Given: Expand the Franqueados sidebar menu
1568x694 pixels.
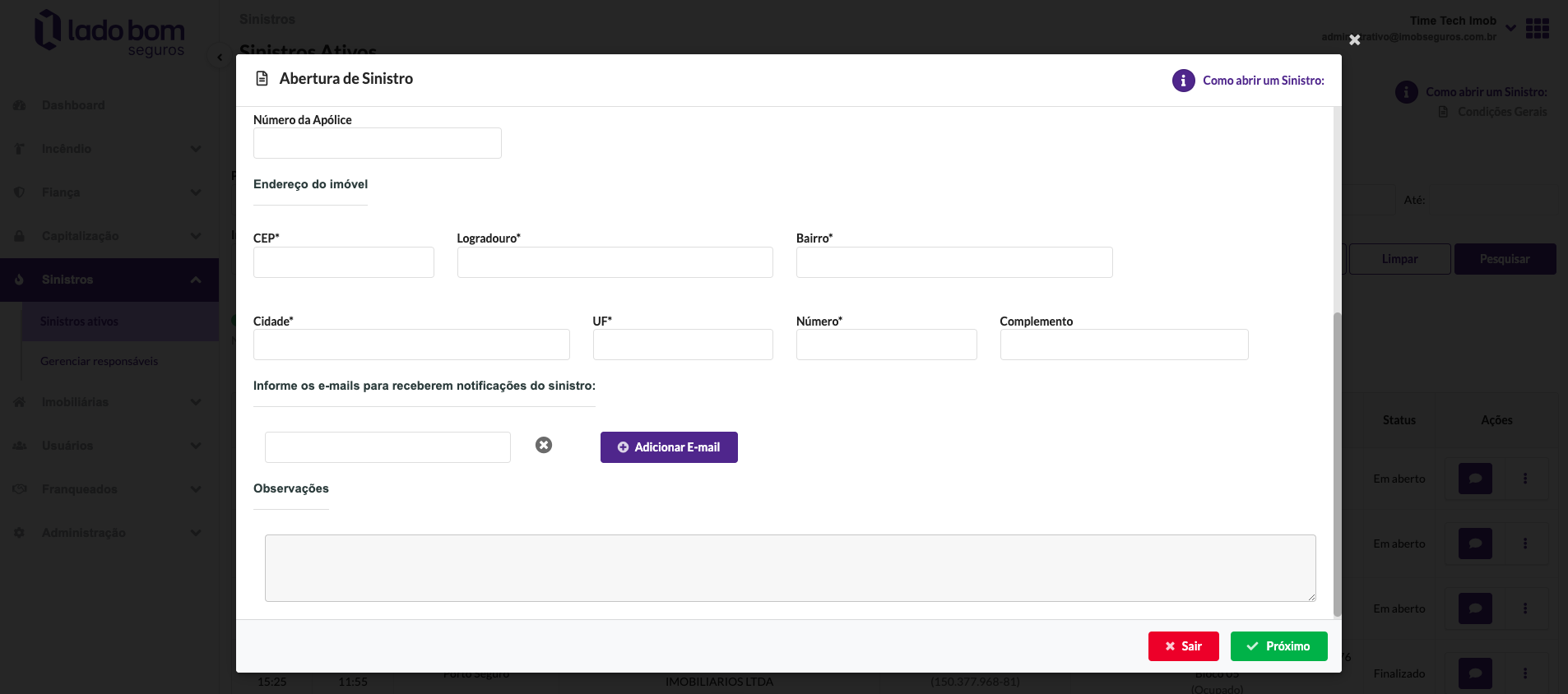Looking at the screenshot, I should (109, 489).
